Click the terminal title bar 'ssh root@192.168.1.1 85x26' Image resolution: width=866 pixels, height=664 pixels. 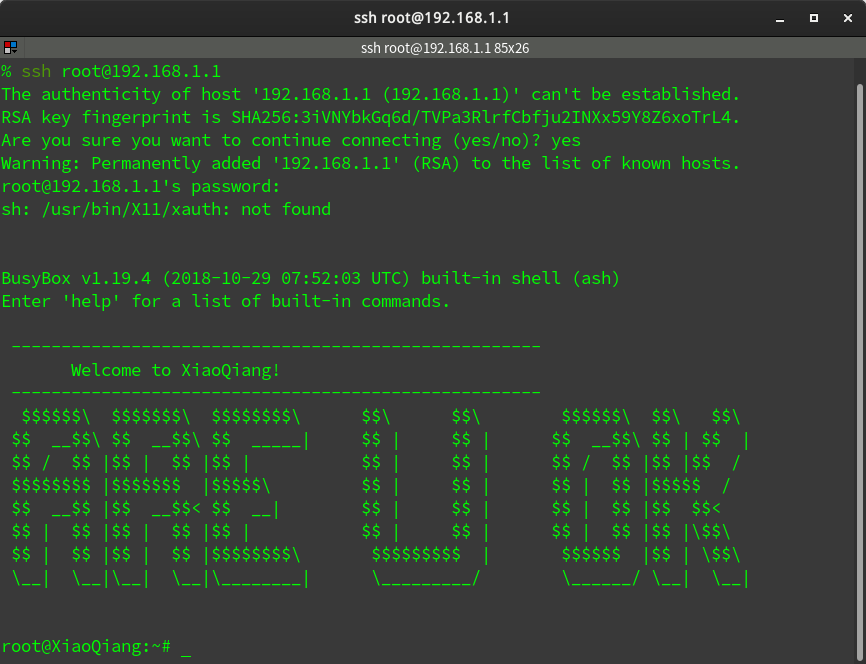pos(445,48)
